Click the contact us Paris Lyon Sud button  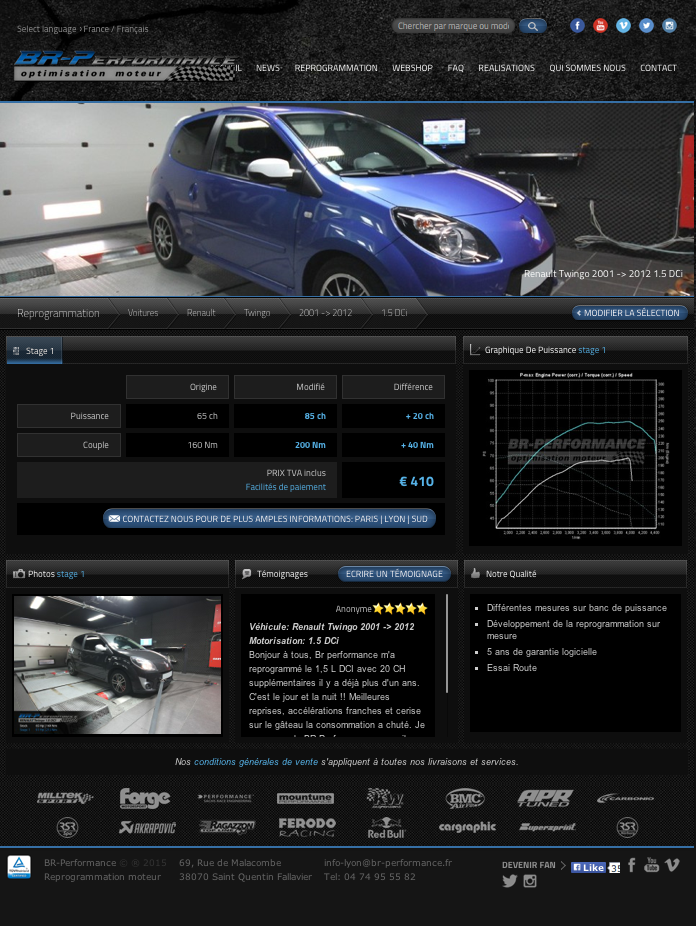269,519
